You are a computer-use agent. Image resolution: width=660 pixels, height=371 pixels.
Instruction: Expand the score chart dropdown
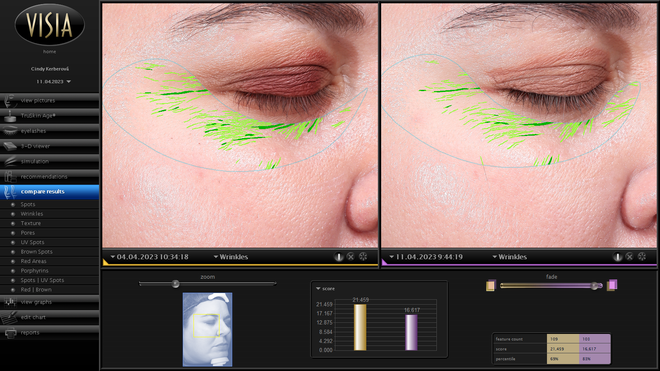(325, 288)
